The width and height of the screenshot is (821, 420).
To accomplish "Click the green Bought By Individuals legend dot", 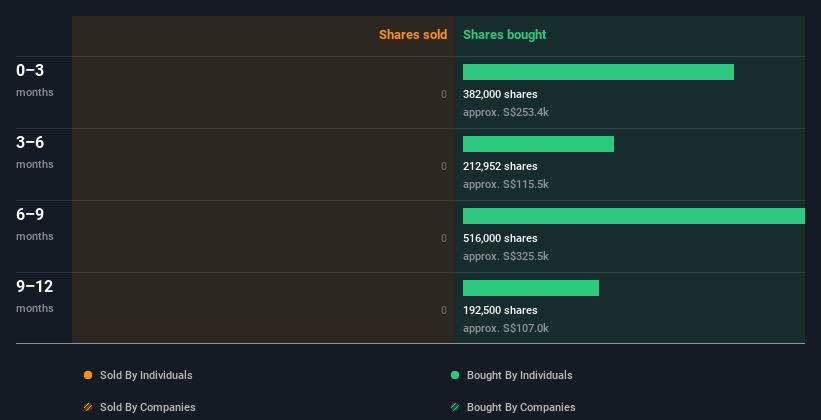I will coord(454,375).
